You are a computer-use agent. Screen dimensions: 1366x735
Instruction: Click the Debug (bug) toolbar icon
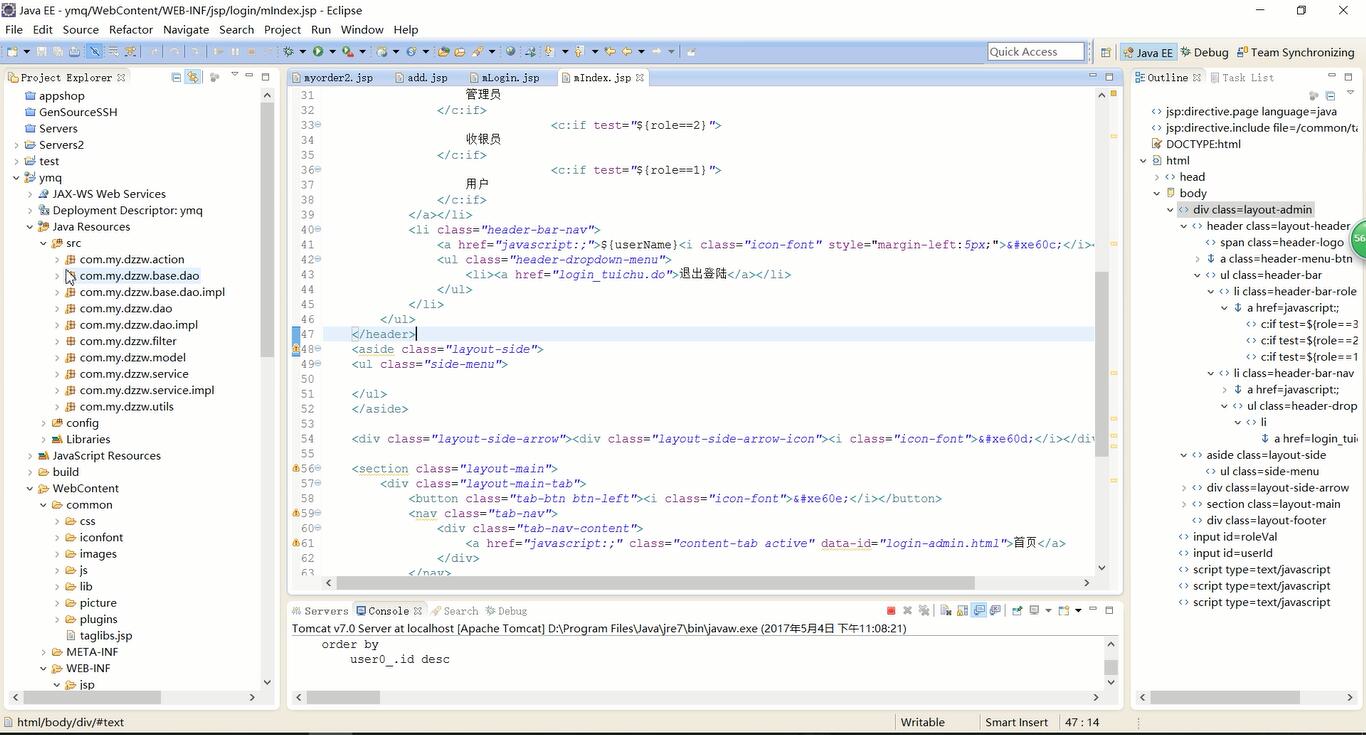[x=288, y=51]
